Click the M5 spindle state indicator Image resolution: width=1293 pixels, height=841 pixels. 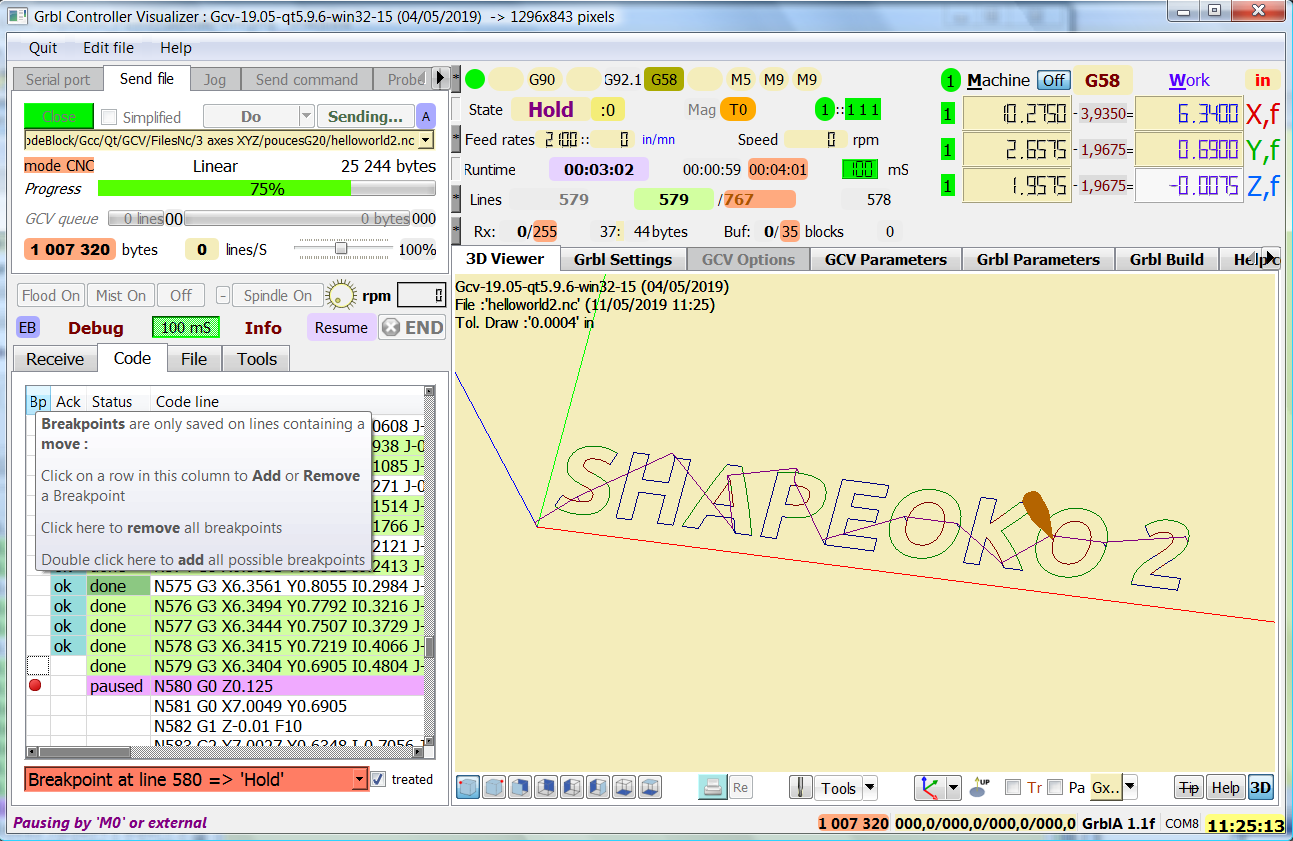(x=740, y=79)
